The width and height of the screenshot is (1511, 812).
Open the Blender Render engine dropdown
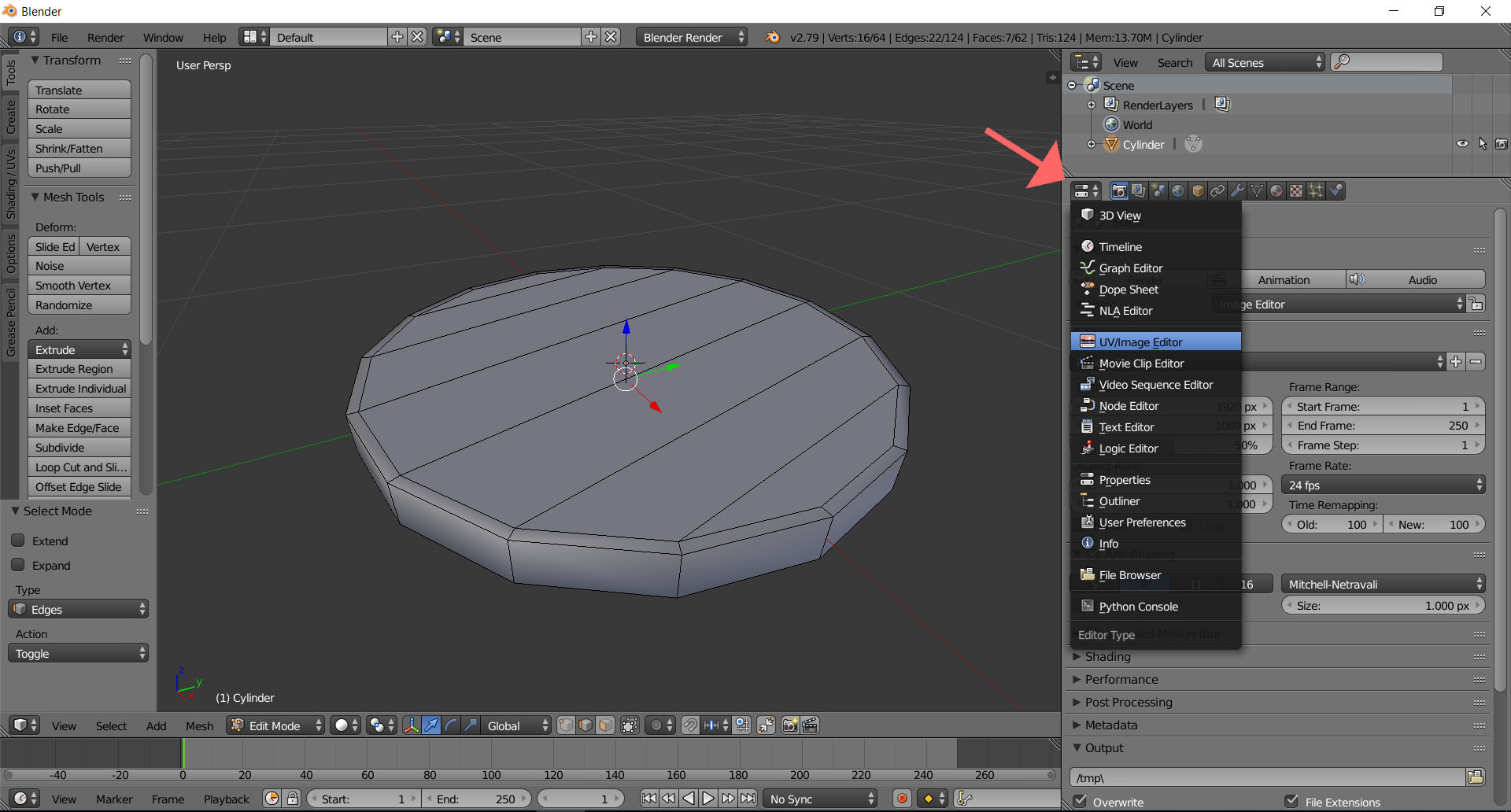pyautogui.click(x=691, y=37)
